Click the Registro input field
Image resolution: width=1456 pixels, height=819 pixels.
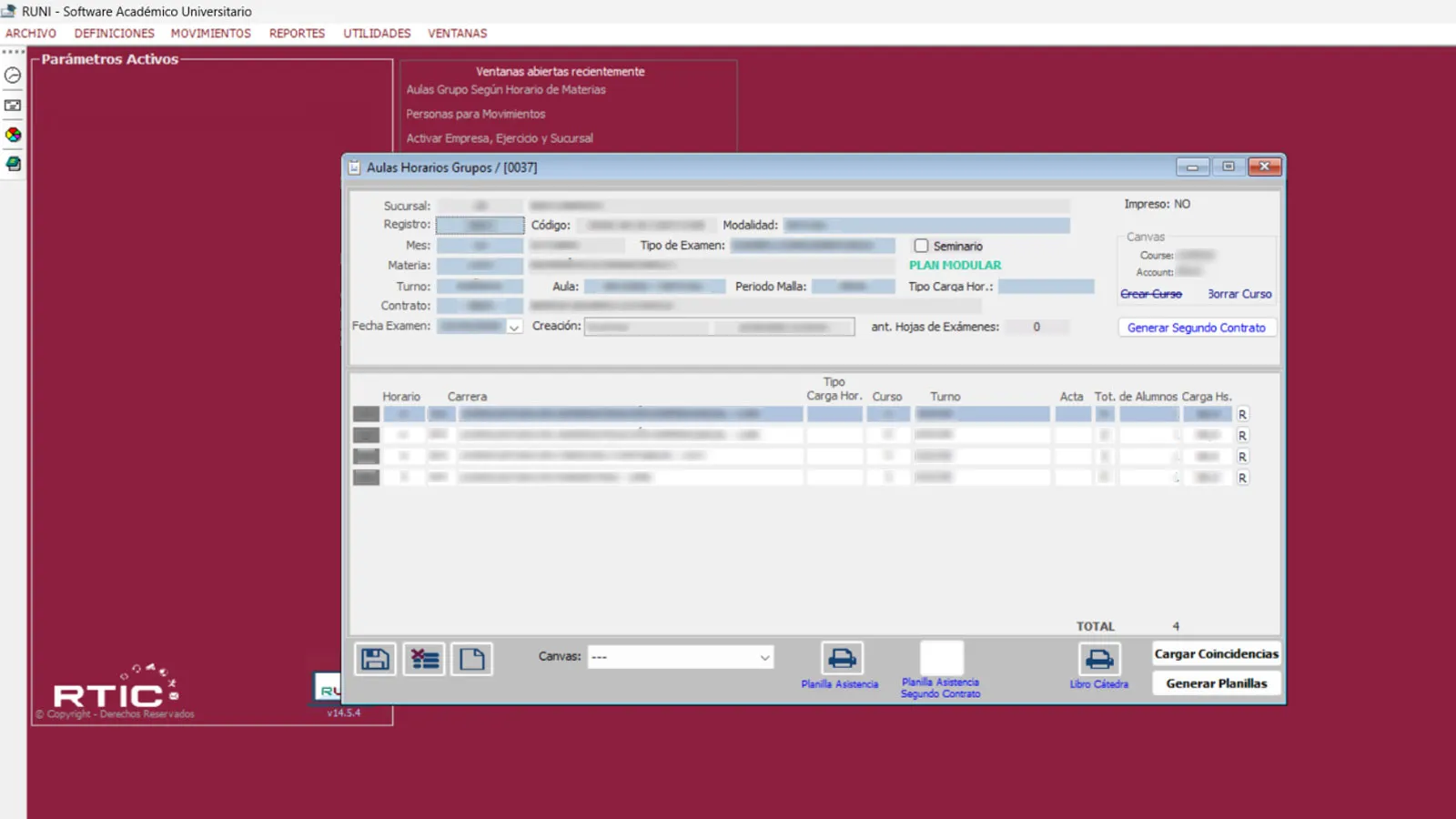click(480, 225)
